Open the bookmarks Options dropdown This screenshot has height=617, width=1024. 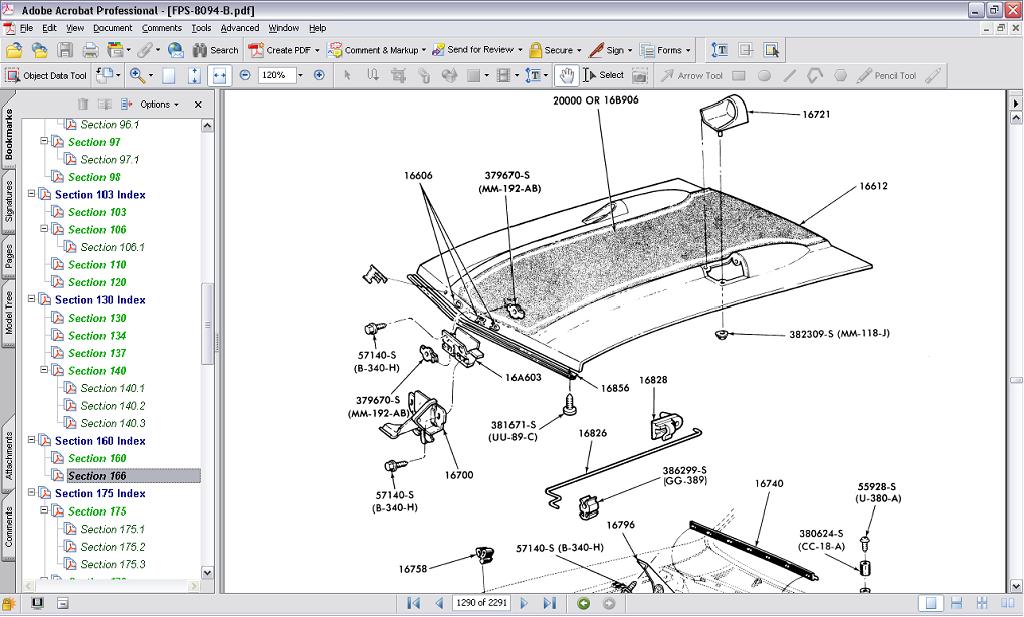click(x=159, y=104)
